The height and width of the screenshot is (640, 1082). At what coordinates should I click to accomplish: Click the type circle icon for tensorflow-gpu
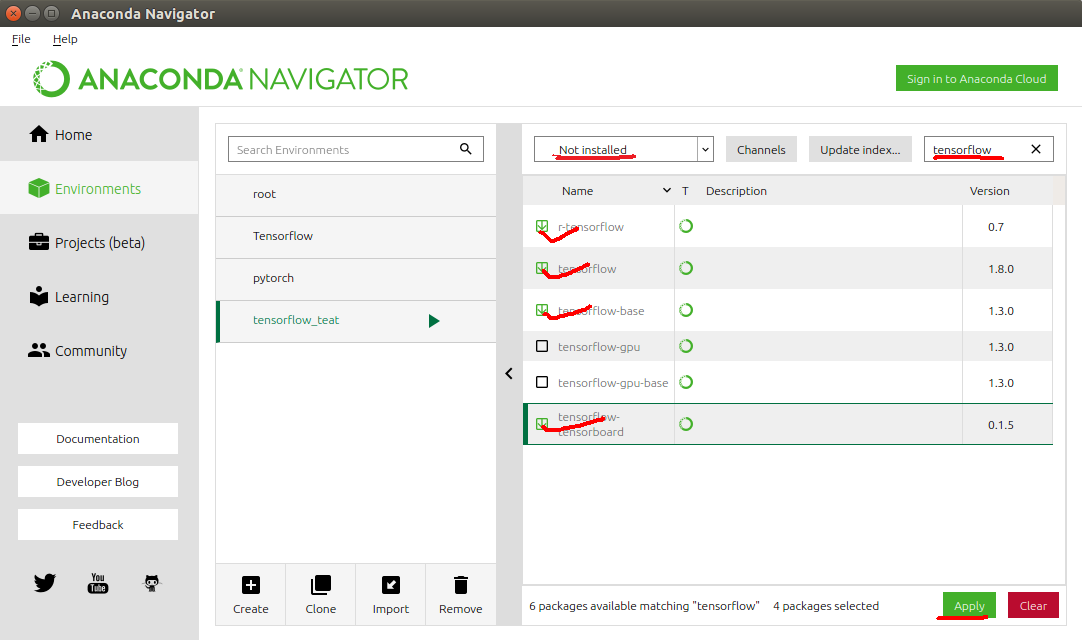point(686,346)
